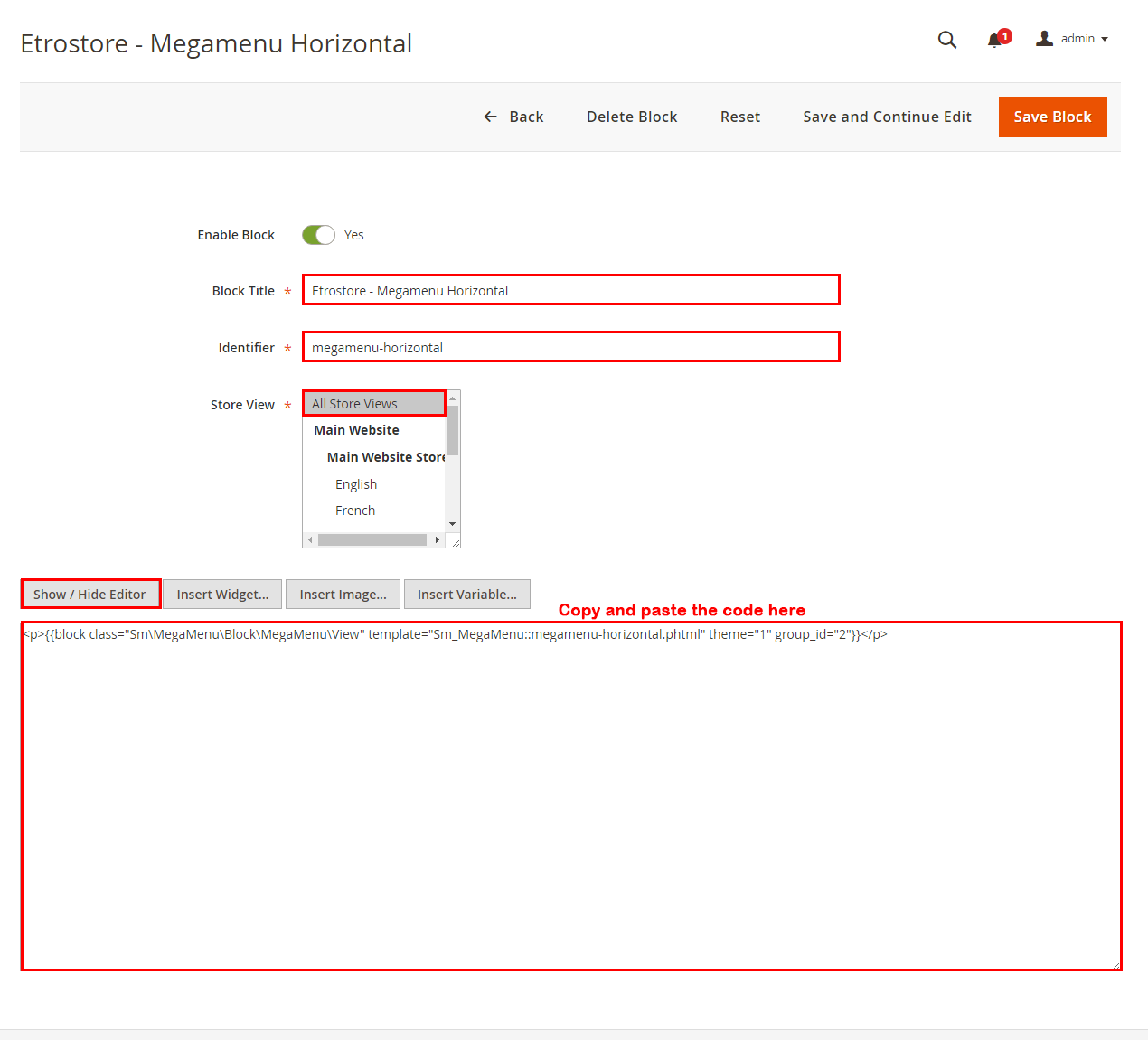Go back using the Back arrow
Image resolution: width=1148 pixels, height=1040 pixels.
tap(513, 117)
